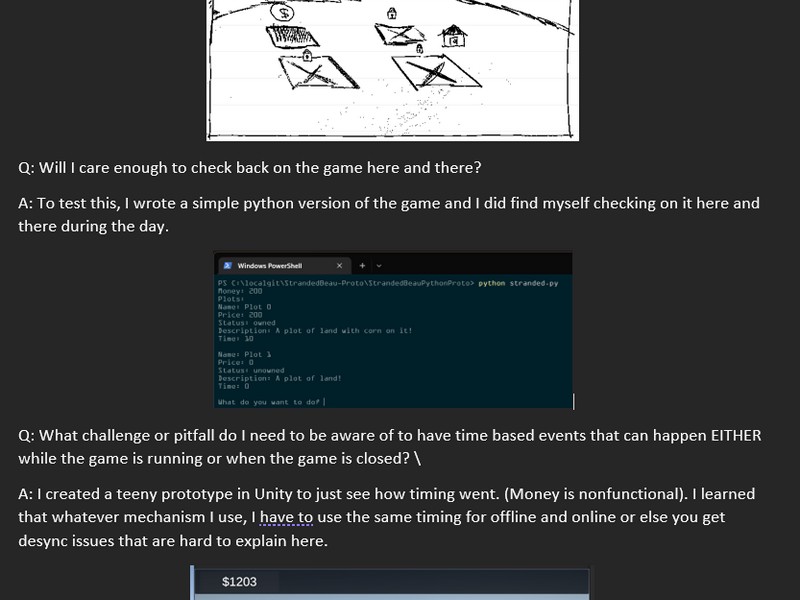Click the bottom-right crossed plot in the sketch

pos(436,71)
